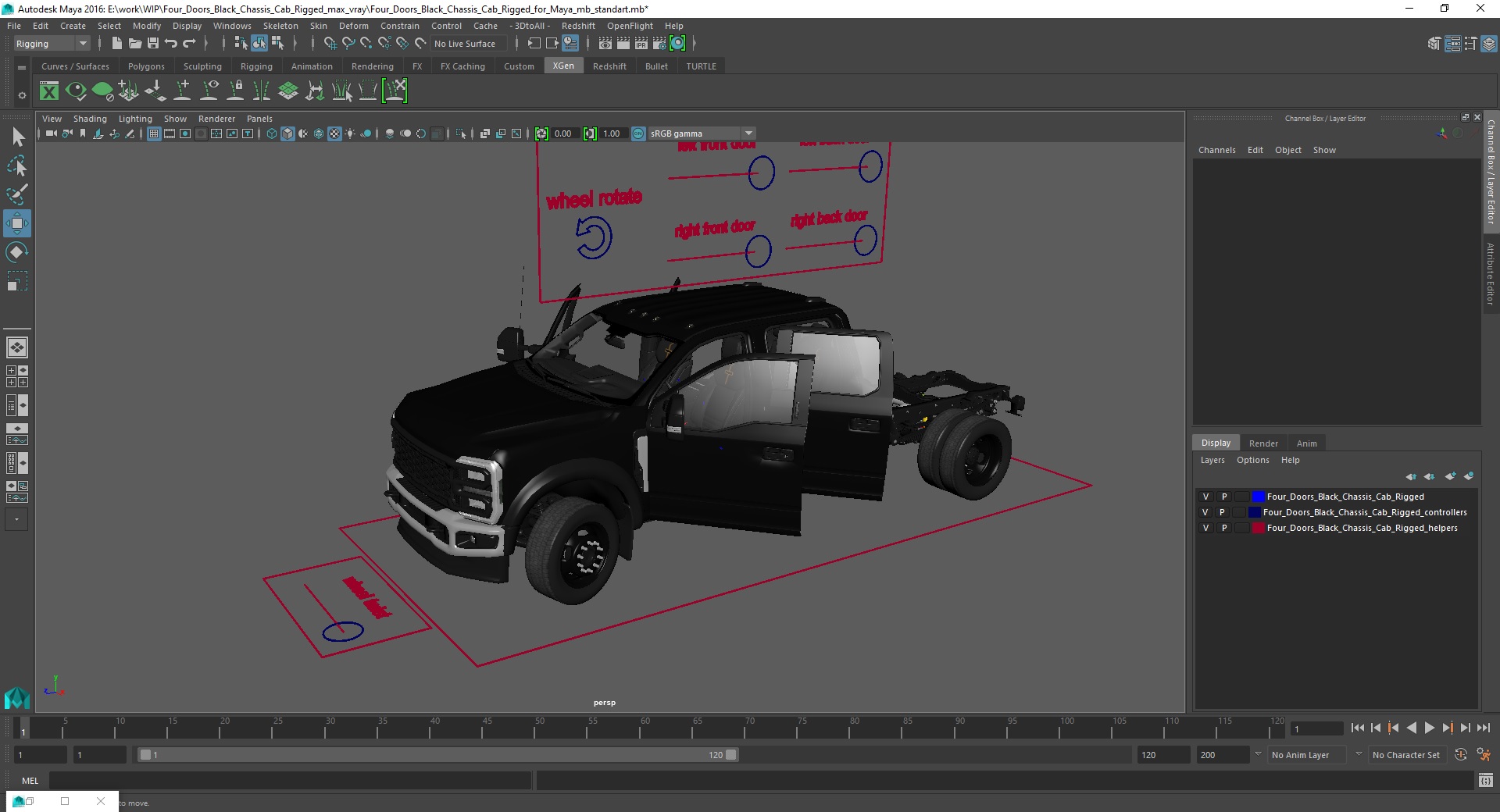Viewport: 1500px width, 812px height.
Task: Activate the Paint selection tool
Action: click(17, 194)
